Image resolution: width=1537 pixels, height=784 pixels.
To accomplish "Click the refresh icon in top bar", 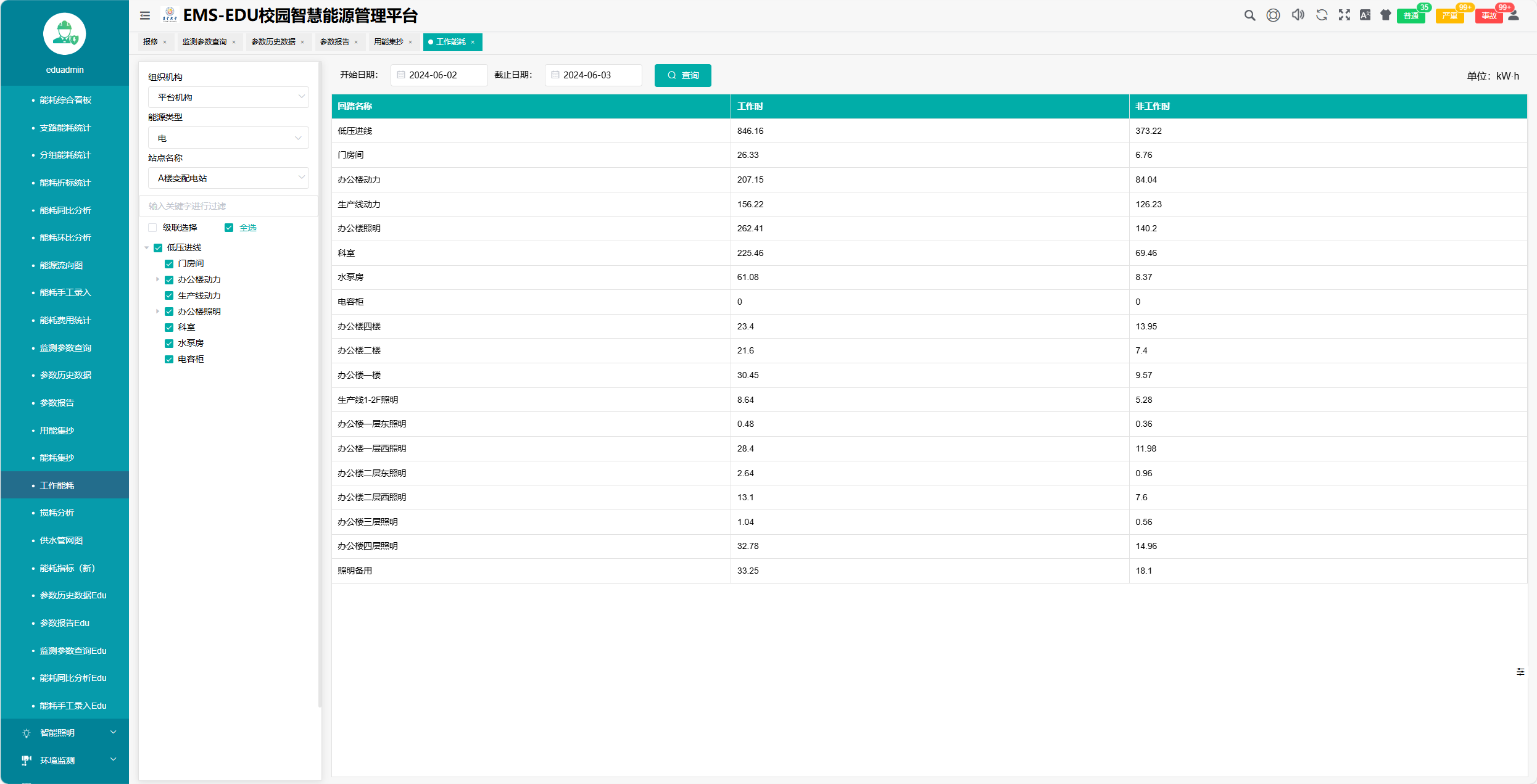I will coord(1321,15).
